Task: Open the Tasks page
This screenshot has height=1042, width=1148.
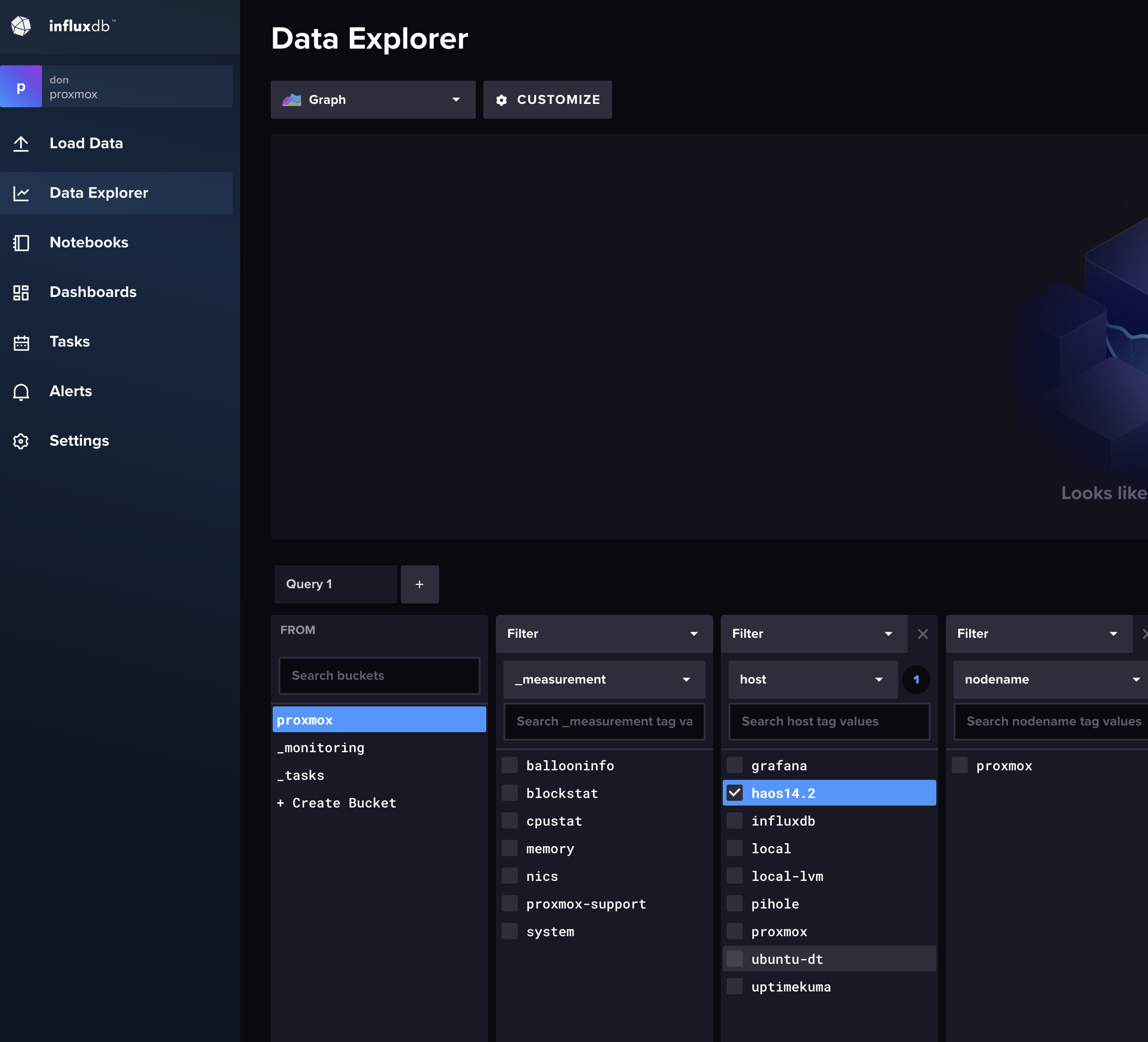Action: click(116, 342)
